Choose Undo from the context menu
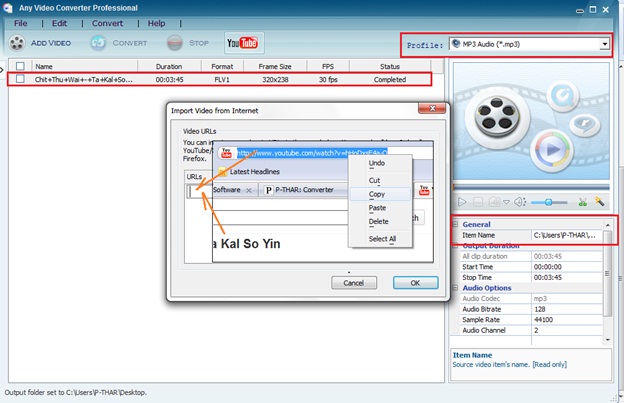The width and height of the screenshot is (624, 403). click(380, 163)
